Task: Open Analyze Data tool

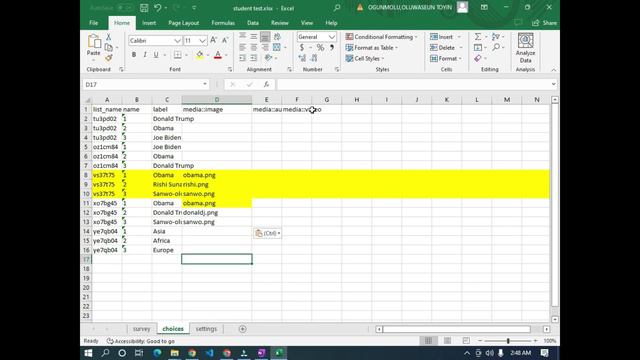Action: [x=525, y=48]
